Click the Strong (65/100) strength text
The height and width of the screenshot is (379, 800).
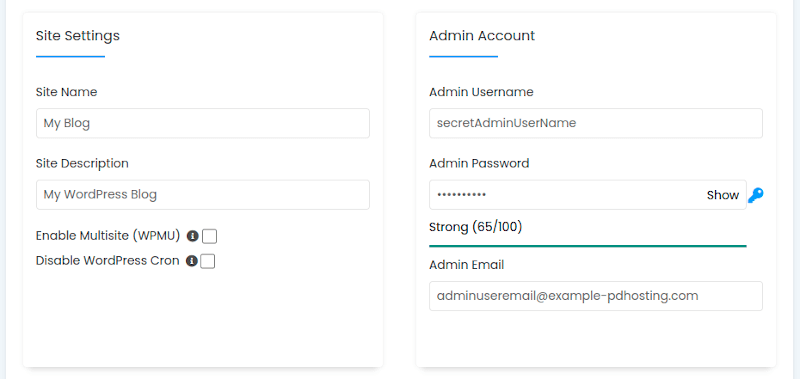point(475,226)
